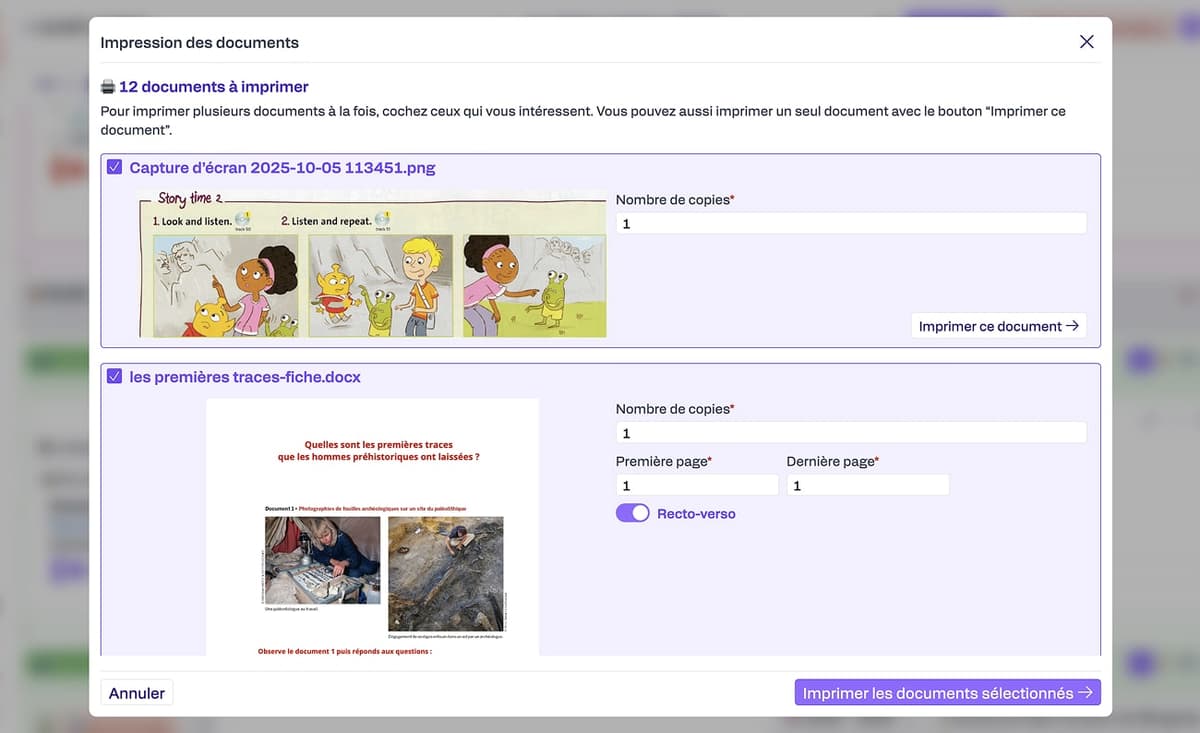
Task: Click the Première page input field
Action: tap(696, 486)
